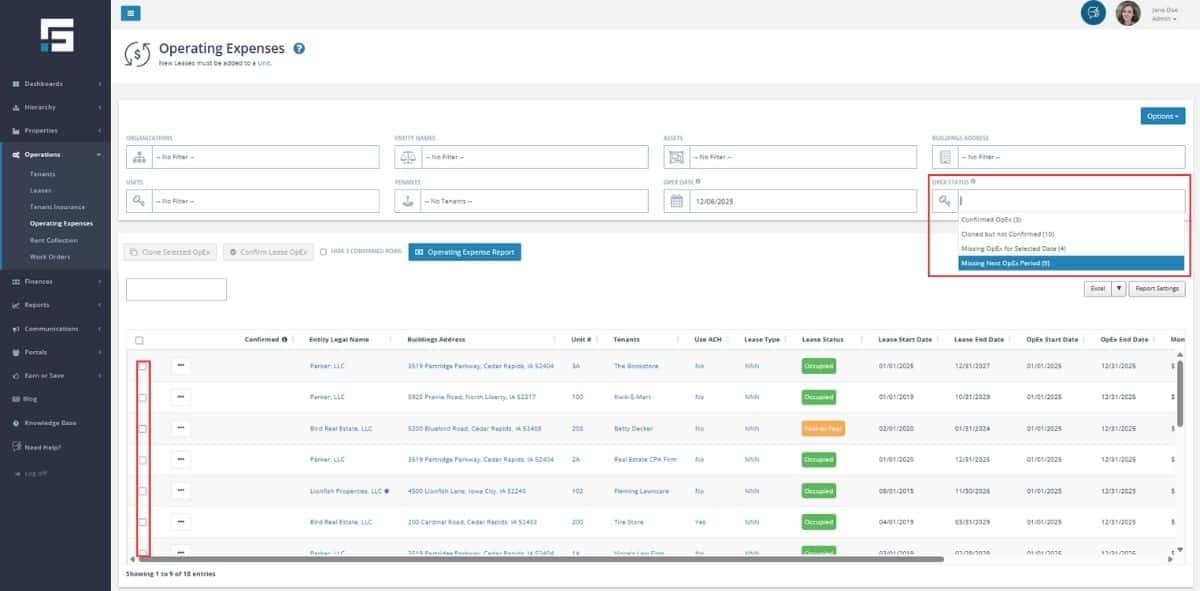
Task: Open Rent Collection in the sidebar
Action: [53, 240]
